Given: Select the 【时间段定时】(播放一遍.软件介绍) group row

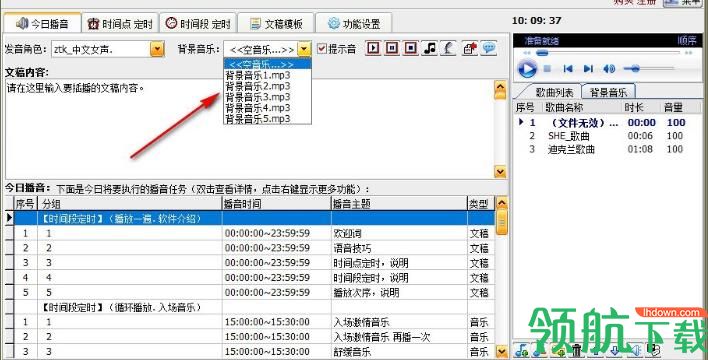Looking at the screenshot, I should [x=255, y=219].
